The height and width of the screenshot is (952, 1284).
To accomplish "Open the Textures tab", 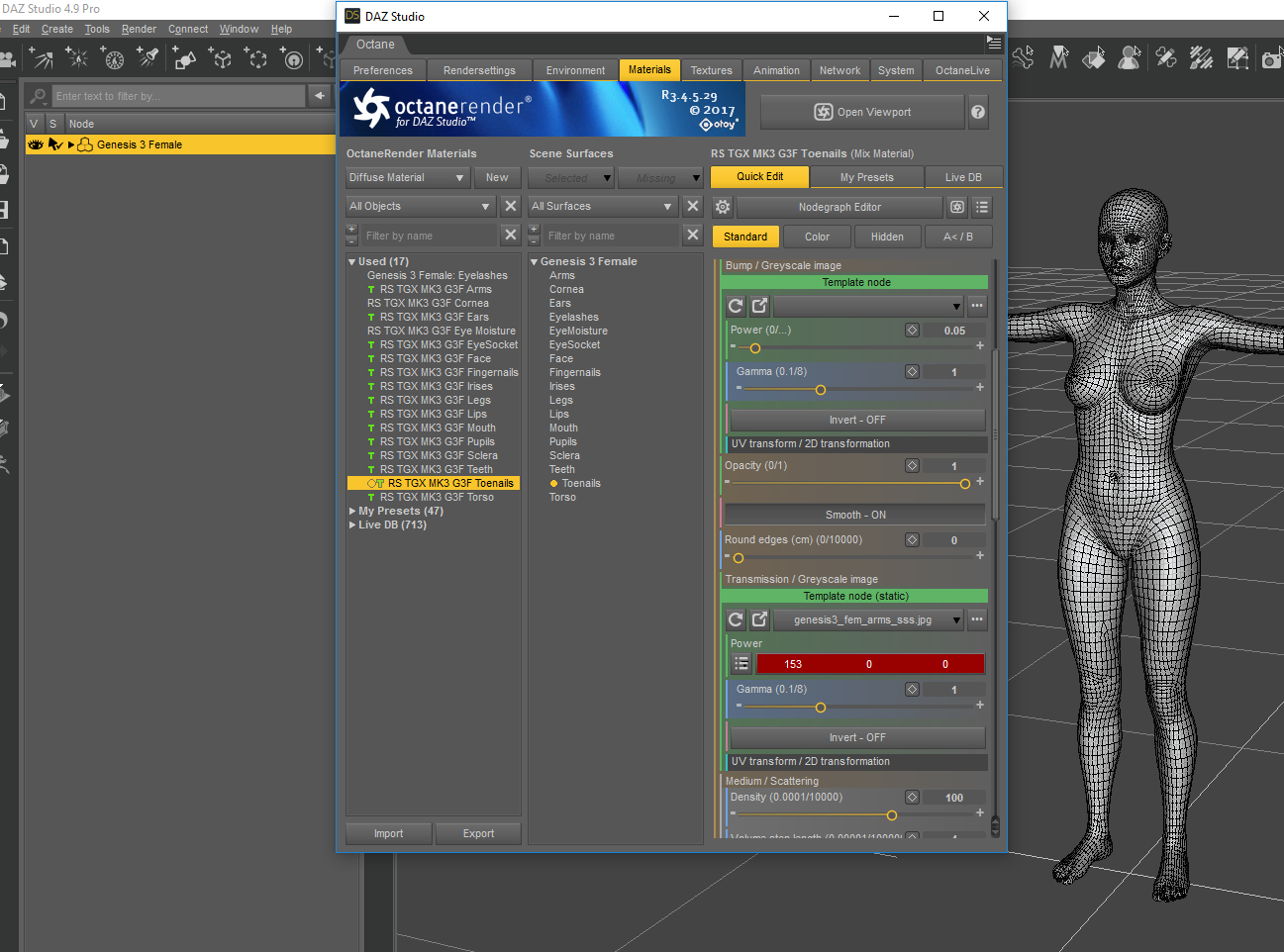I will (712, 70).
